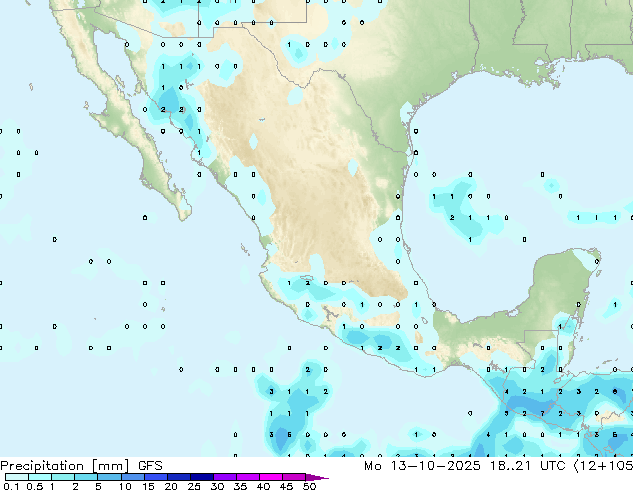Click the 'GFS' model label
This screenshot has height=490, width=634.
click(x=150, y=466)
